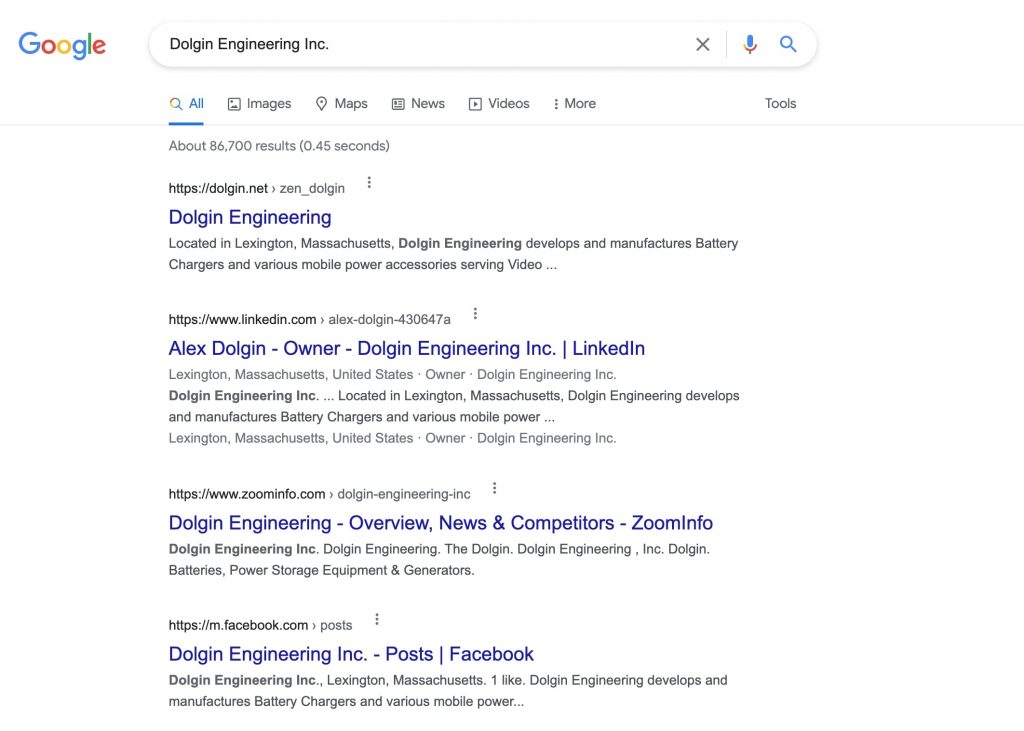
Task: Click the blue magnifying glass search icon
Action: tap(788, 44)
